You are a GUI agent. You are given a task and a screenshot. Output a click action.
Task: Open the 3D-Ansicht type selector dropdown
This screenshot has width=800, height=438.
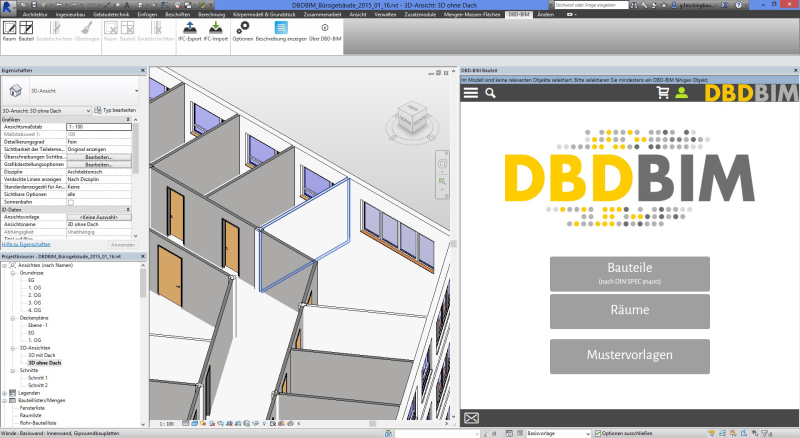coord(136,91)
